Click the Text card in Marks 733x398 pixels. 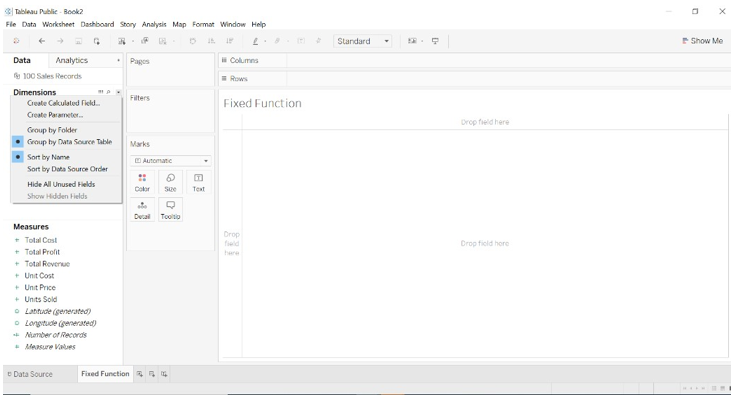coord(199,182)
